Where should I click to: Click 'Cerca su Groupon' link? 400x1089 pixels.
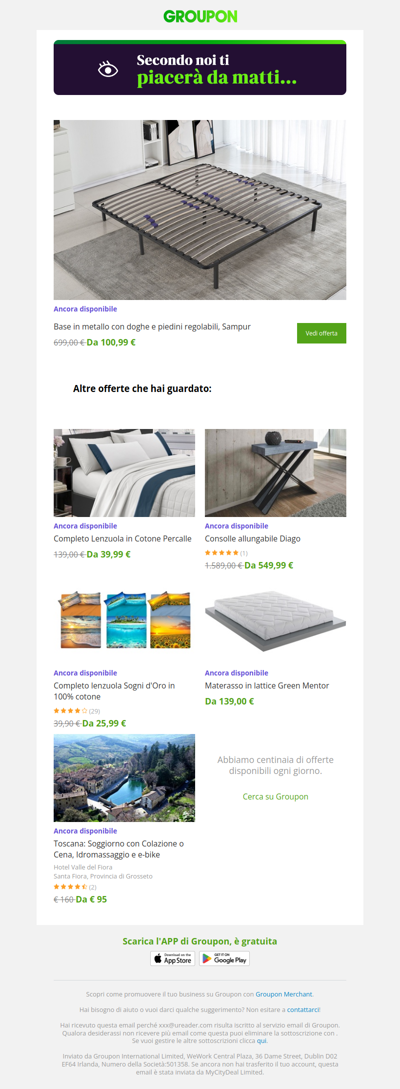click(x=276, y=797)
